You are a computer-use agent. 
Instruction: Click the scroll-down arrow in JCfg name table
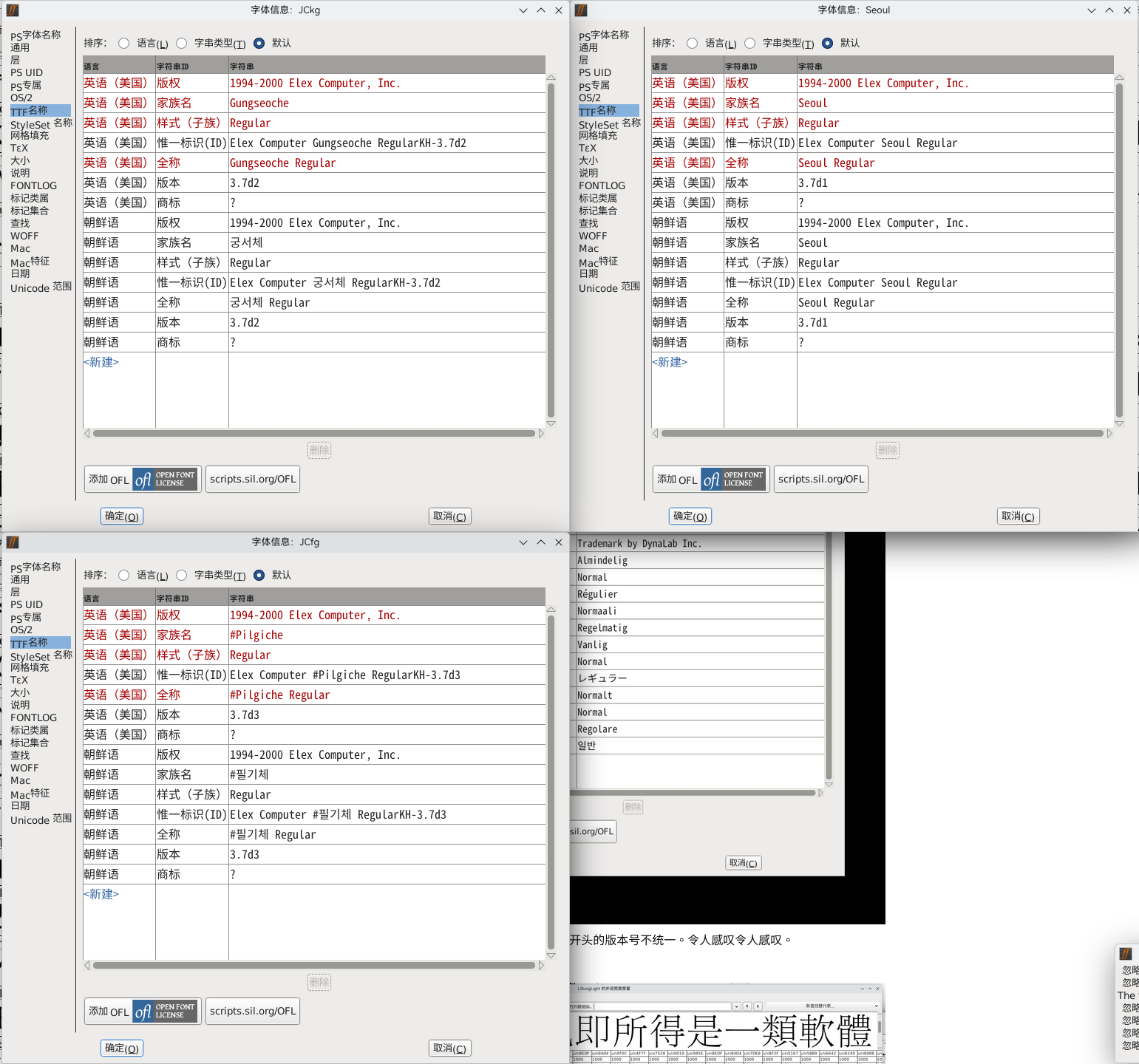tap(551, 955)
